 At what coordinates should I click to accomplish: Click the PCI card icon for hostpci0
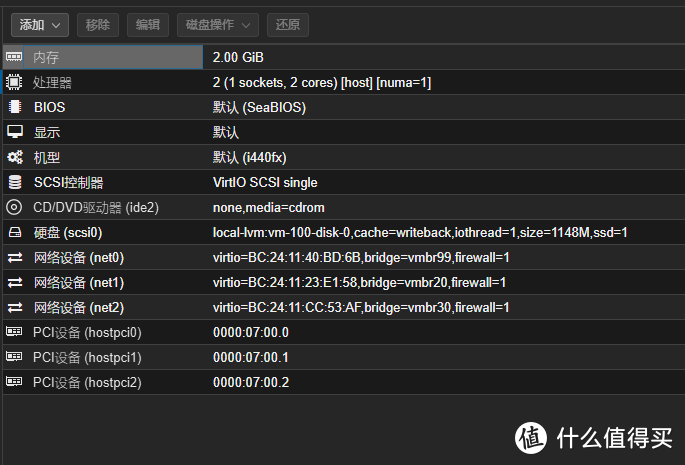(14, 332)
